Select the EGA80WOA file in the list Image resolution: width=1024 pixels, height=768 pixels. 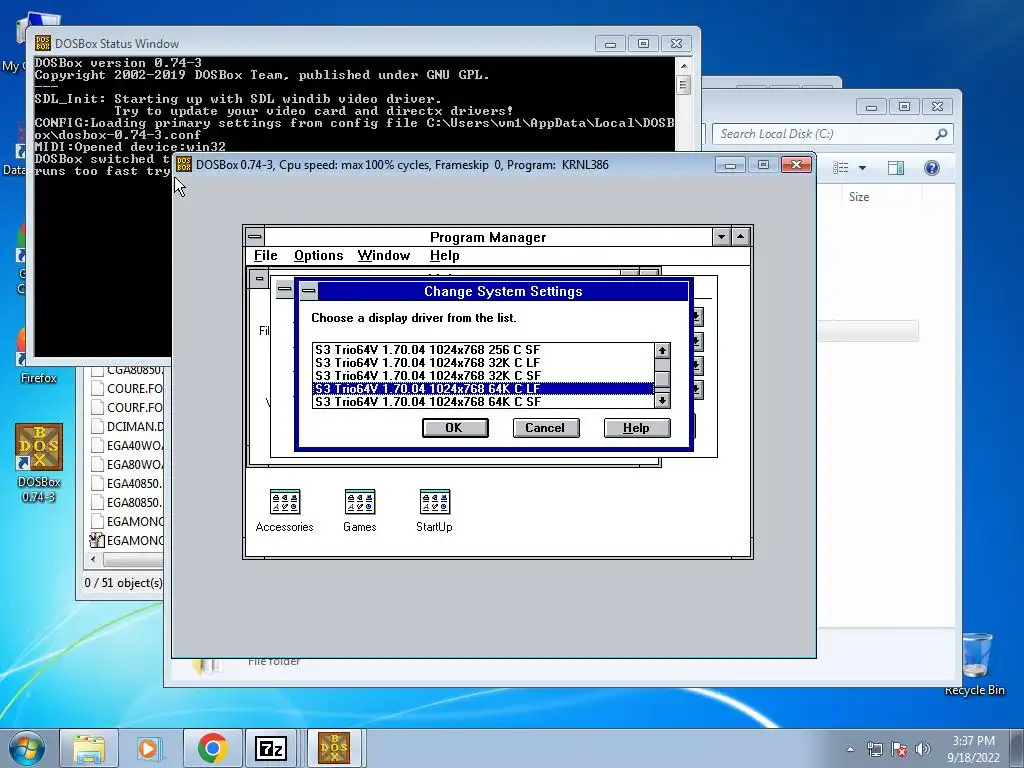click(127, 464)
